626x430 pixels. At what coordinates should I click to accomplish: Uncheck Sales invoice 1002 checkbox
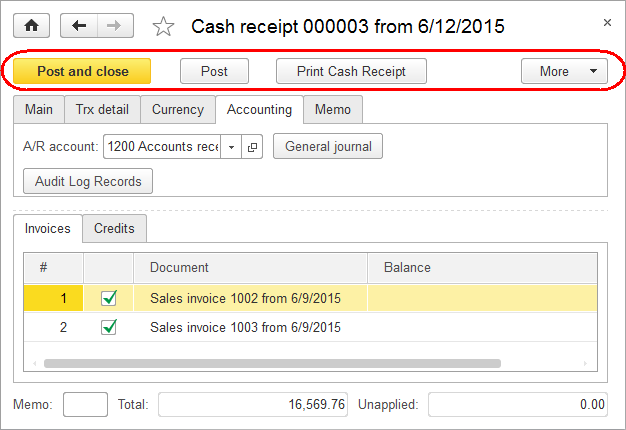109,298
